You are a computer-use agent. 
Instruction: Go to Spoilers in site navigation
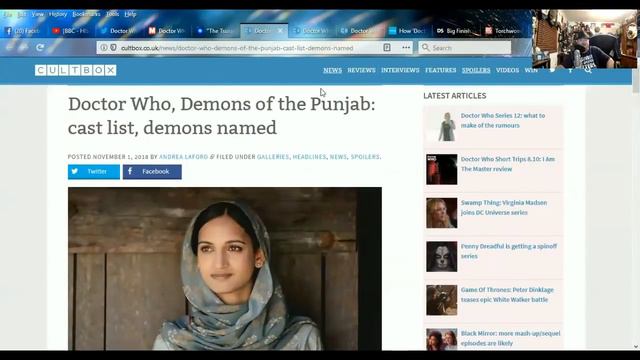[476, 70]
